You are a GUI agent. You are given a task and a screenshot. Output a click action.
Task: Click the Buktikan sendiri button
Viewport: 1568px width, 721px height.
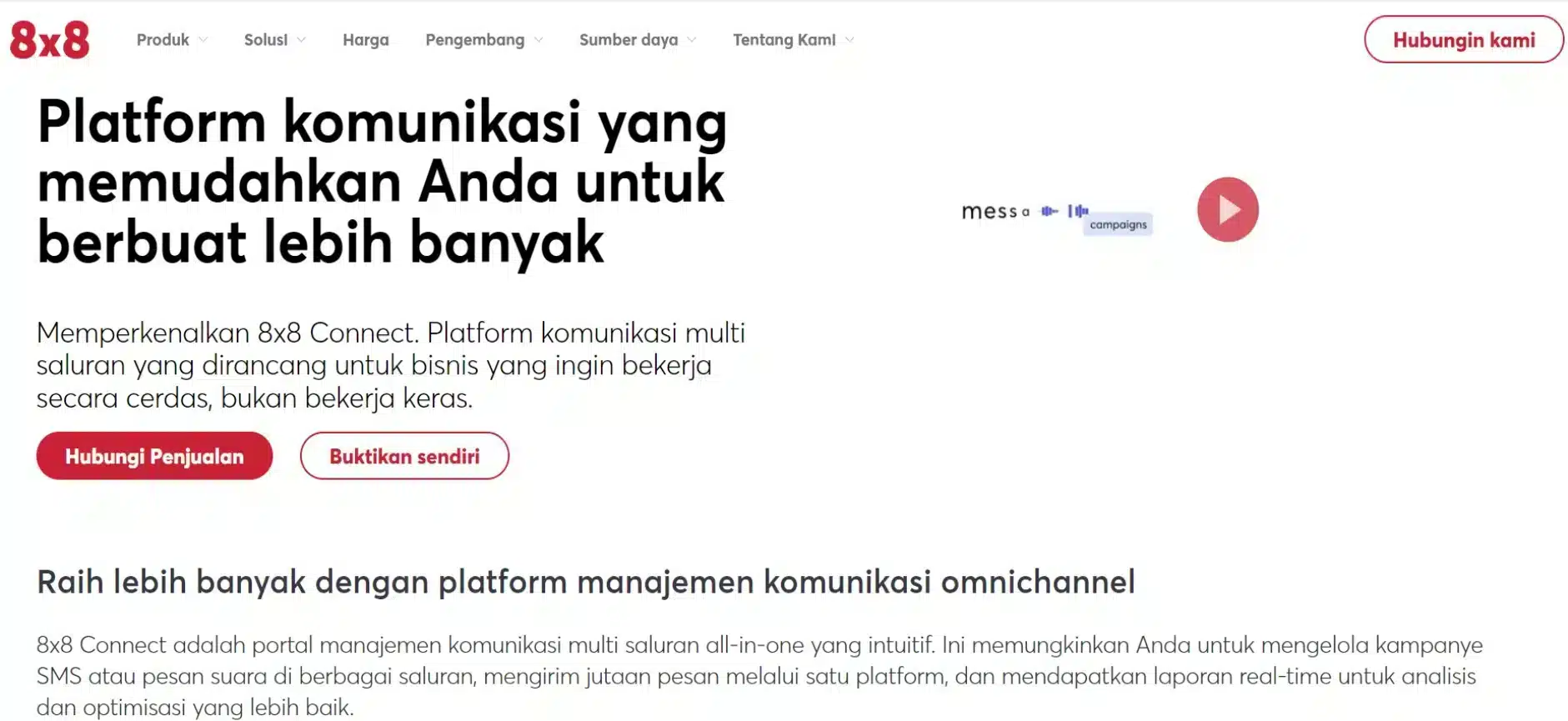point(404,456)
